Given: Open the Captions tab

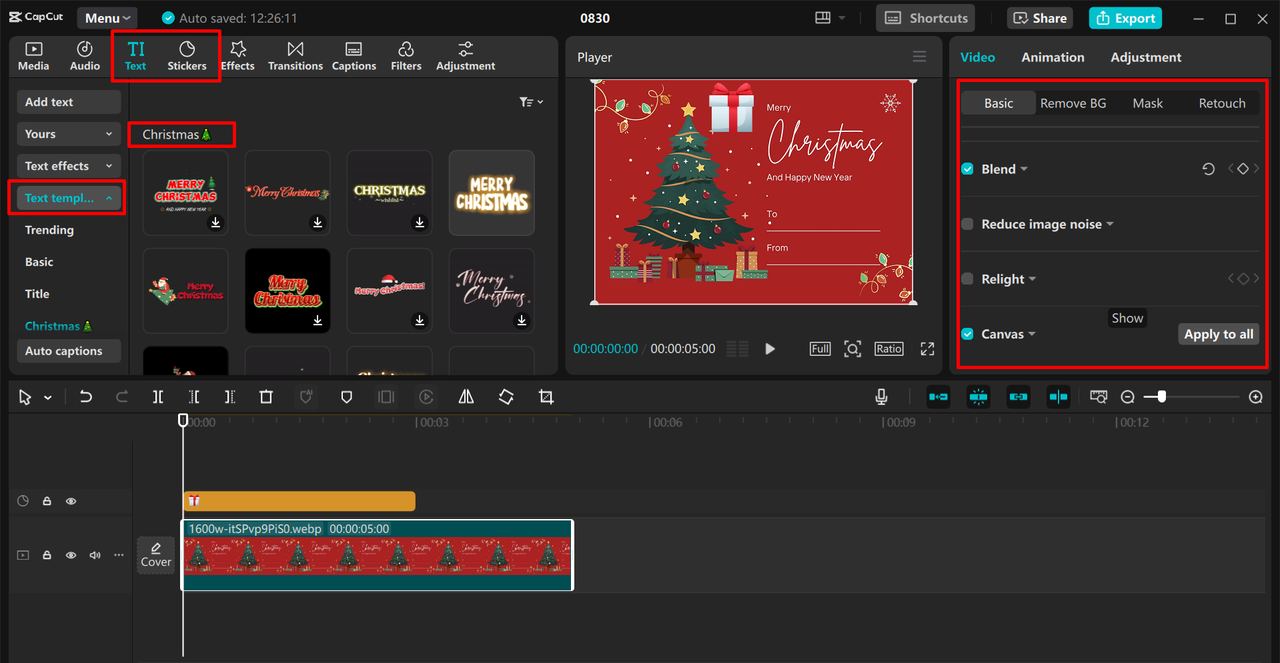Looking at the screenshot, I should (x=354, y=57).
